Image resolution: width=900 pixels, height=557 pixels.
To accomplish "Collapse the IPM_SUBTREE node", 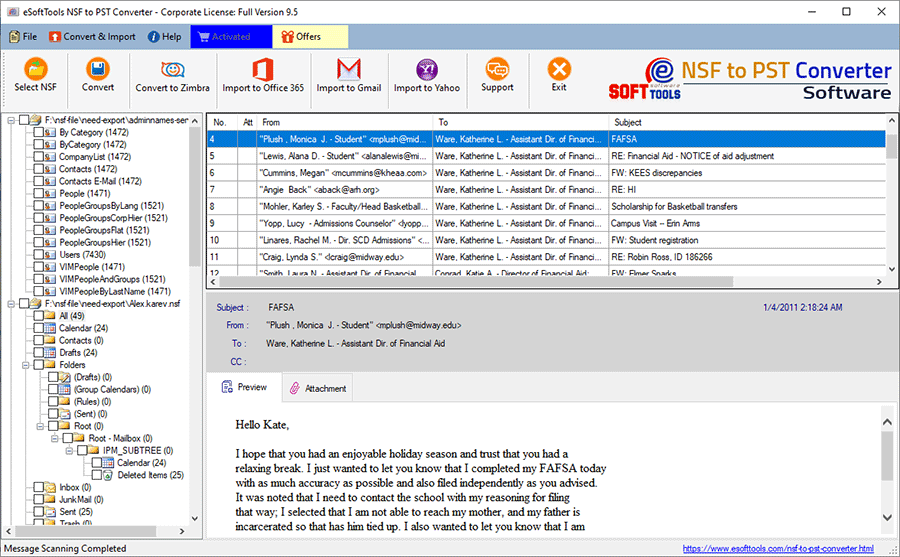I will pos(69,450).
